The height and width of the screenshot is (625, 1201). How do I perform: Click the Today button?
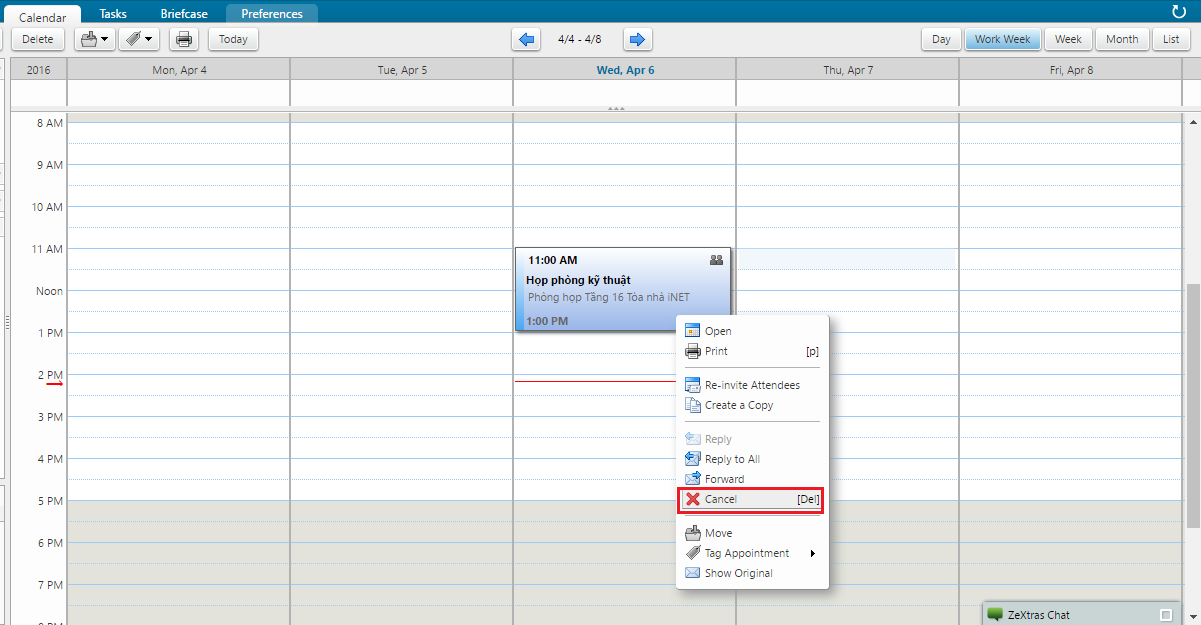click(233, 39)
